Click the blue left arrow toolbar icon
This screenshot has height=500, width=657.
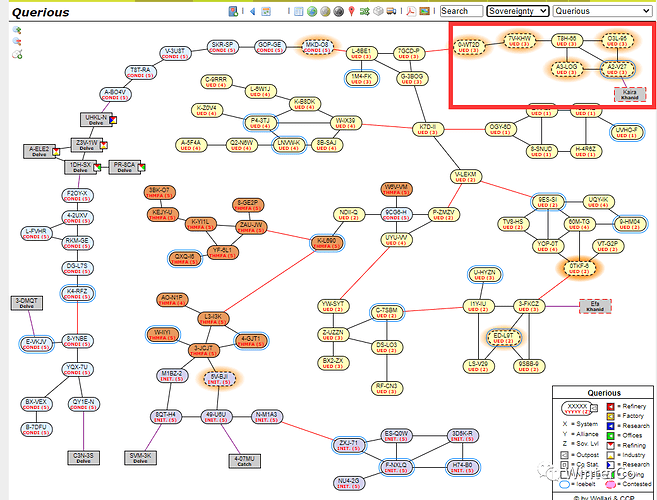click(x=253, y=11)
